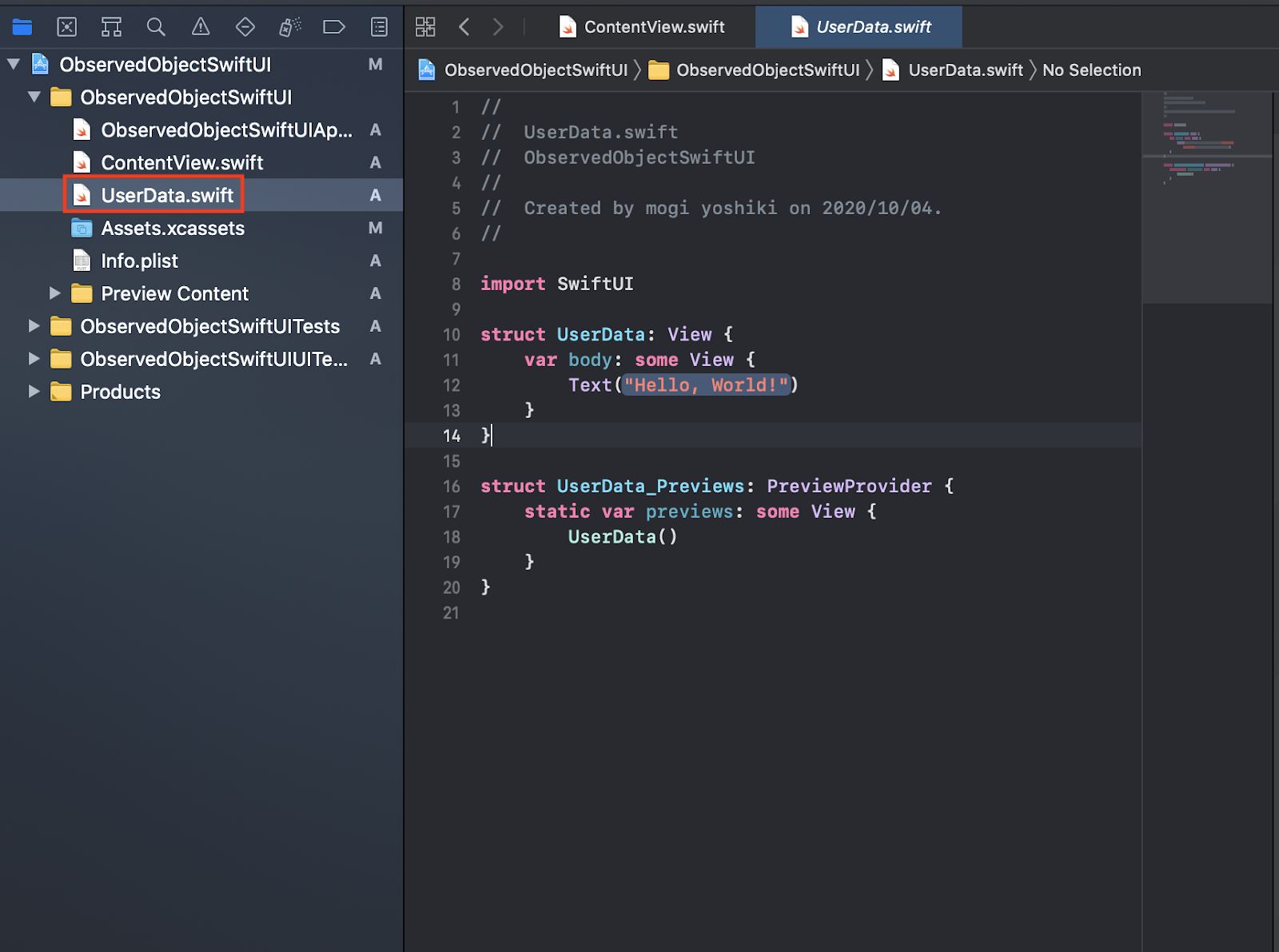Viewport: 1279px width, 952px height.
Task: Click line number 10 in gutter
Action: 452,335
